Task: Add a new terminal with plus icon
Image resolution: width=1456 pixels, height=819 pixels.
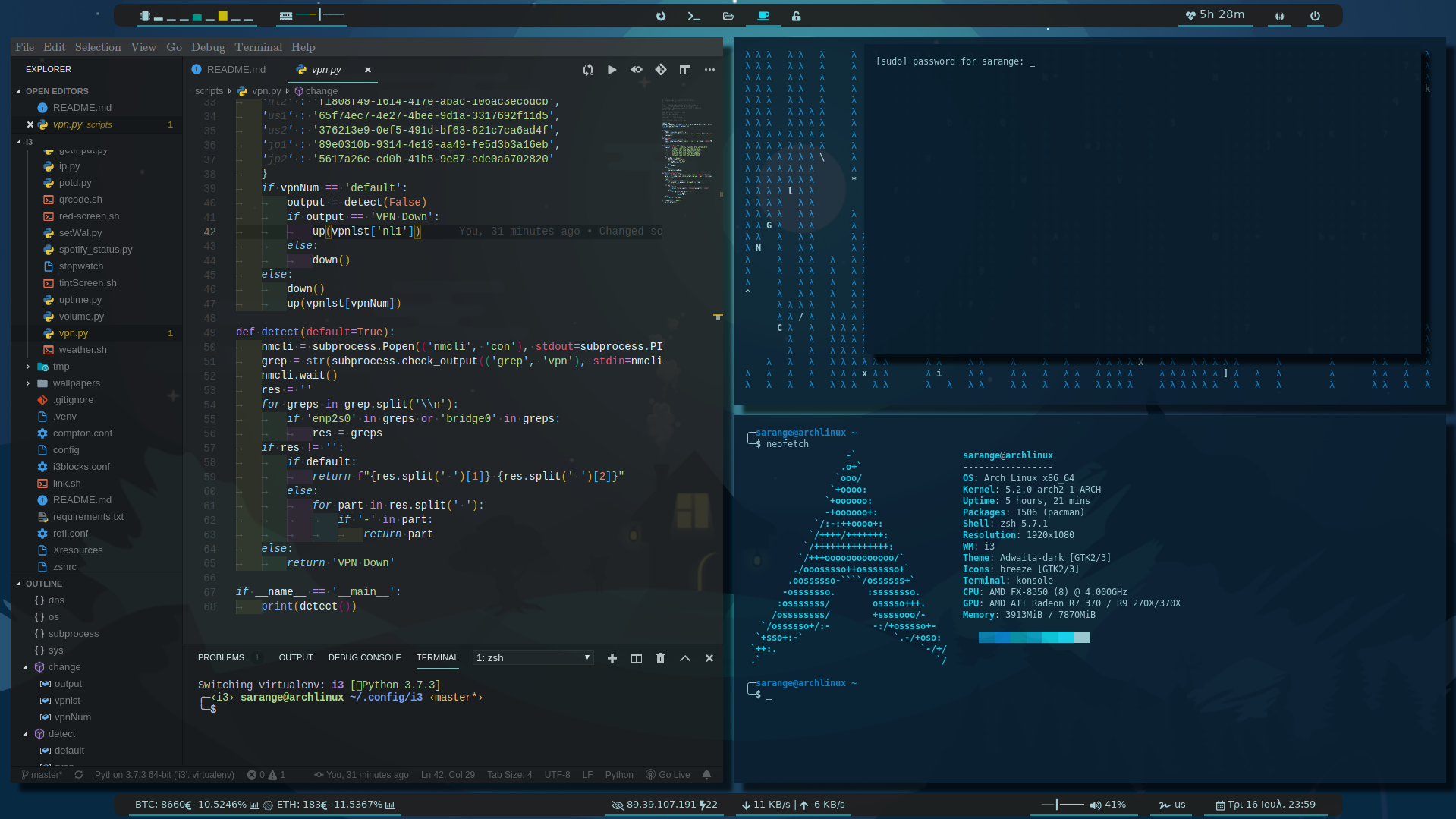Action: coord(612,658)
